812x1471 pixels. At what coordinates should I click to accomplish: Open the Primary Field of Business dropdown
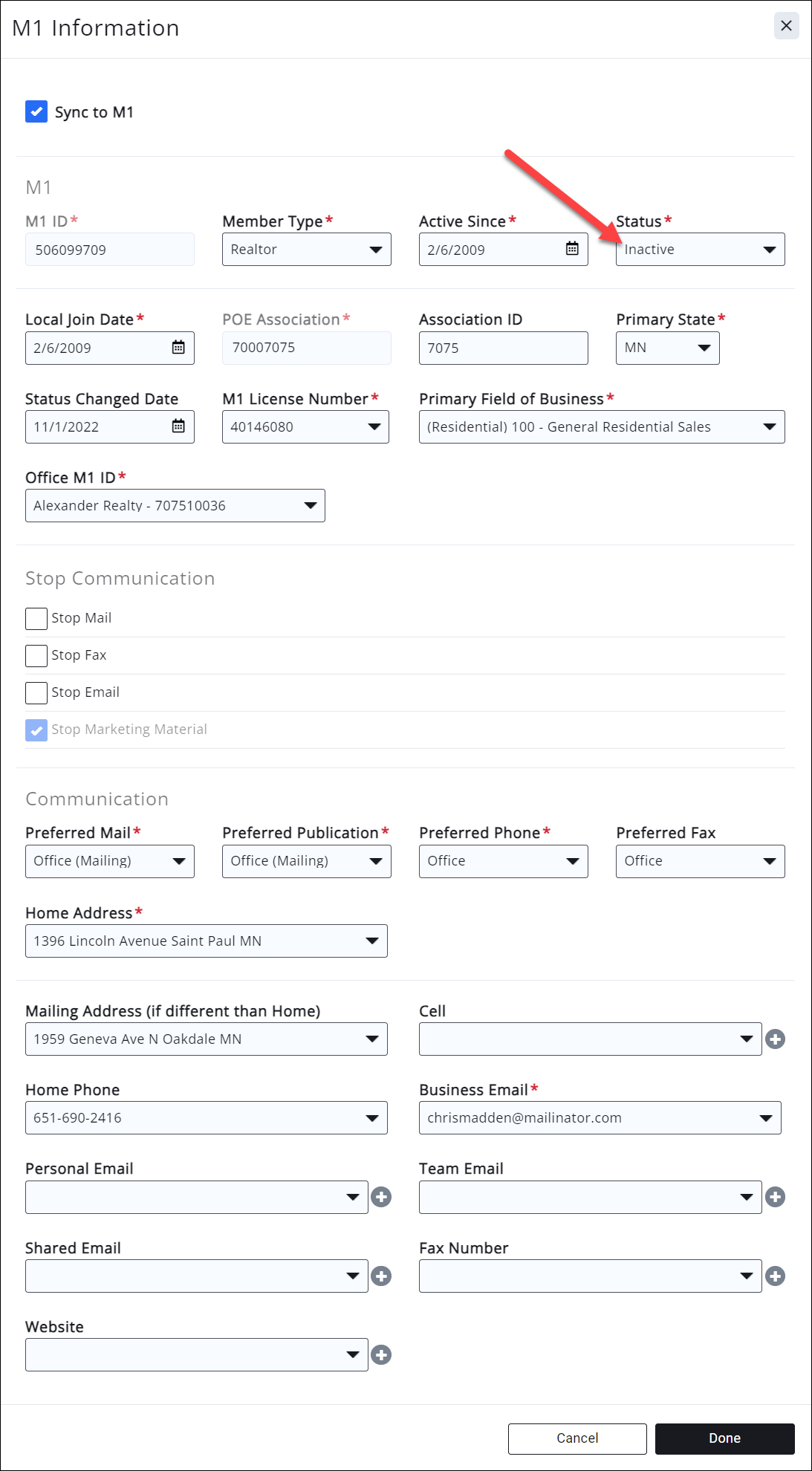tap(601, 427)
